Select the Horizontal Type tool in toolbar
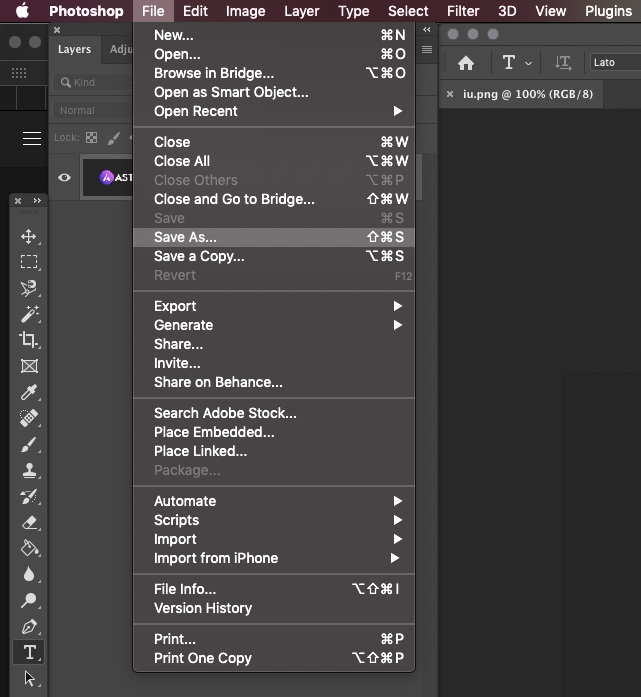The width and height of the screenshot is (641, 697). [29, 653]
